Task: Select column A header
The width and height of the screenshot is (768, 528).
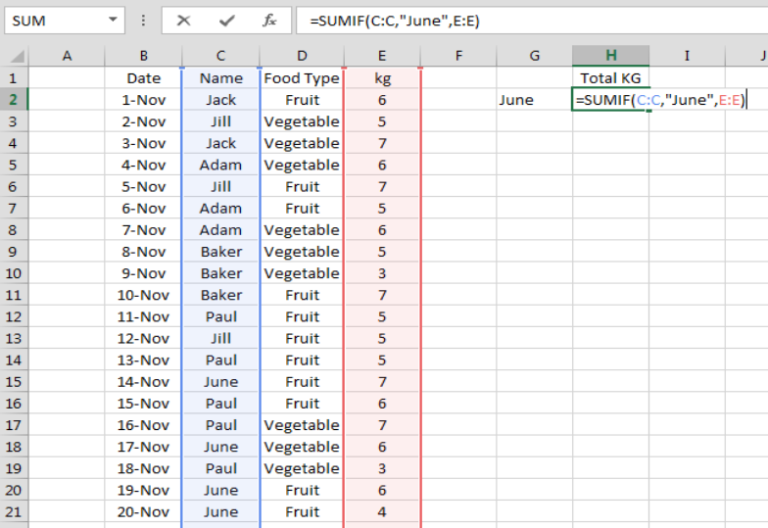Action: point(67,56)
